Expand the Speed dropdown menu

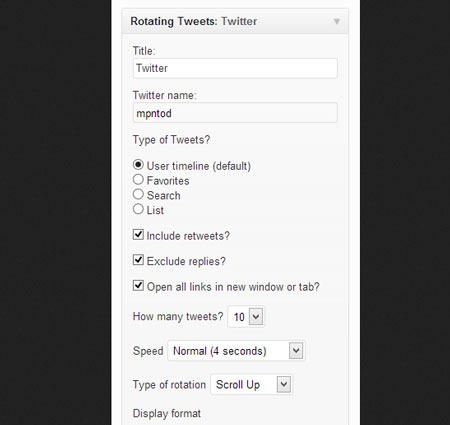click(236, 351)
